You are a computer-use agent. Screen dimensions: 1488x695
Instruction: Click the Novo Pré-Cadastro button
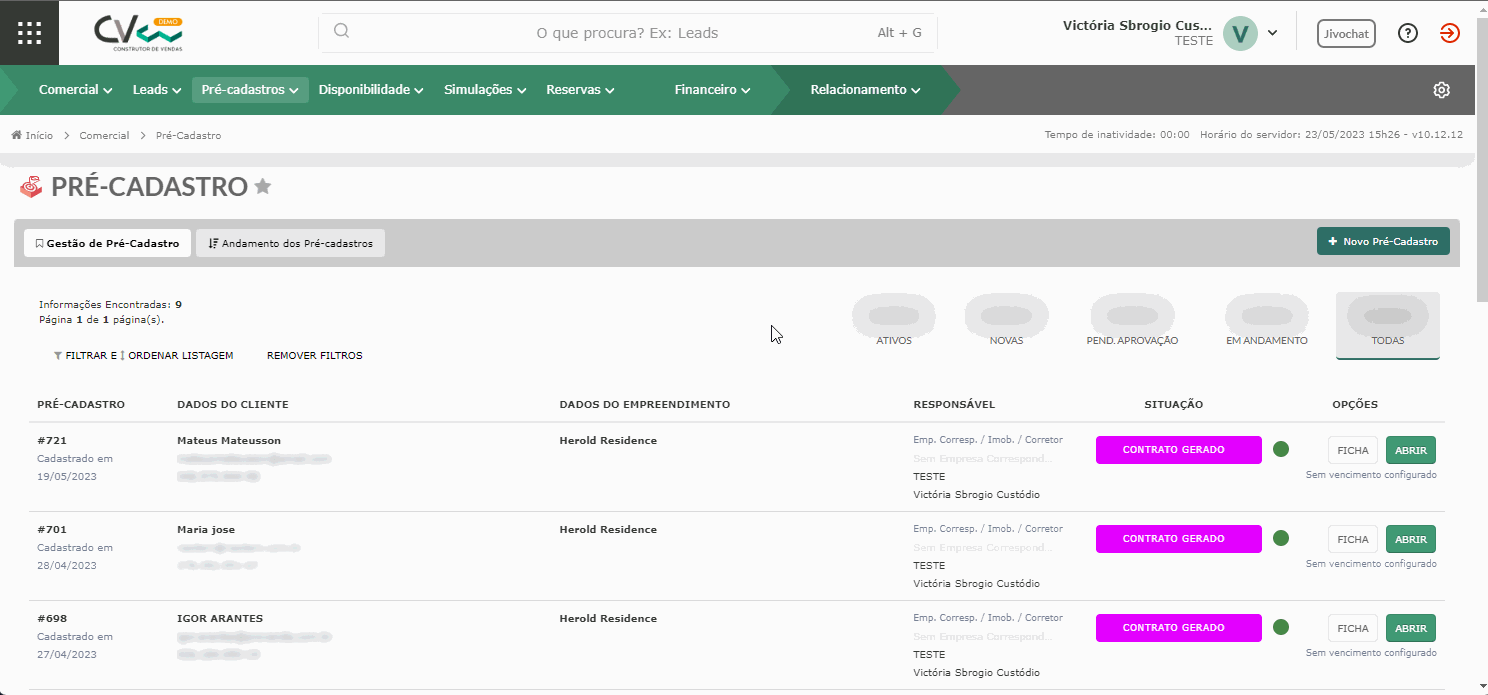click(x=1383, y=241)
